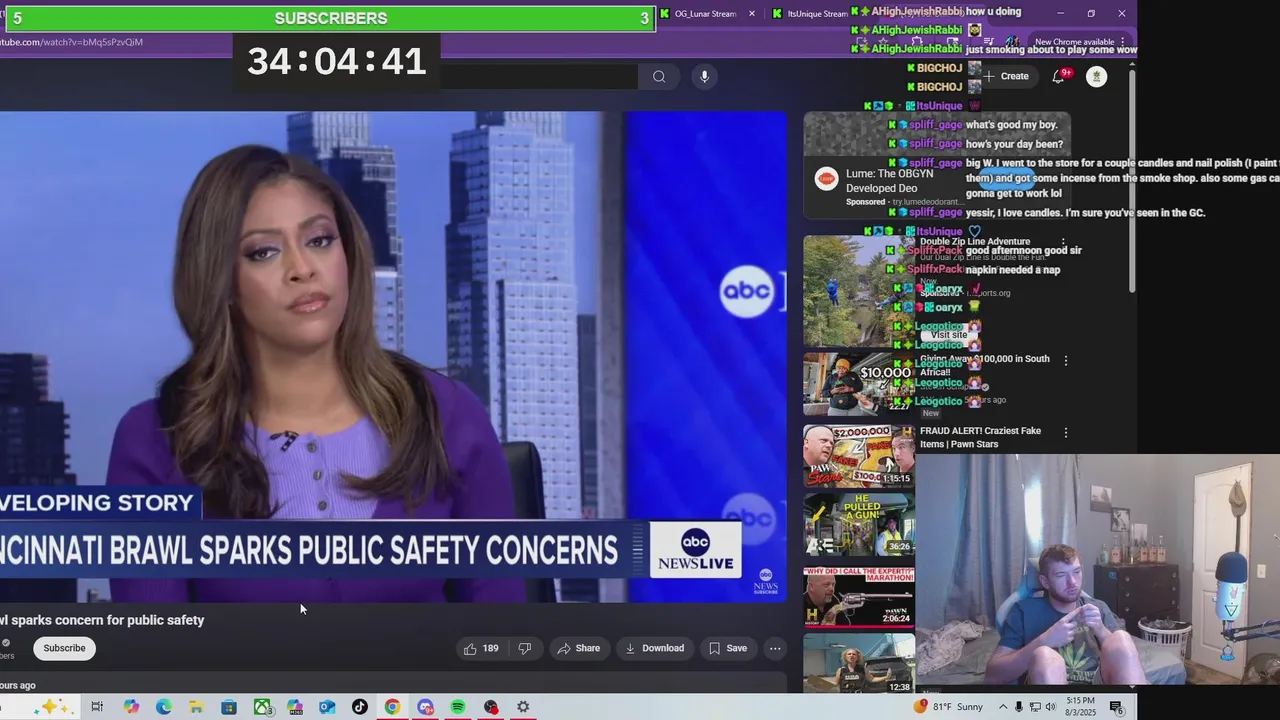Screen dimensions: 1280x720
Task: Open Microsoft Store from taskbar
Action: tap(229, 707)
